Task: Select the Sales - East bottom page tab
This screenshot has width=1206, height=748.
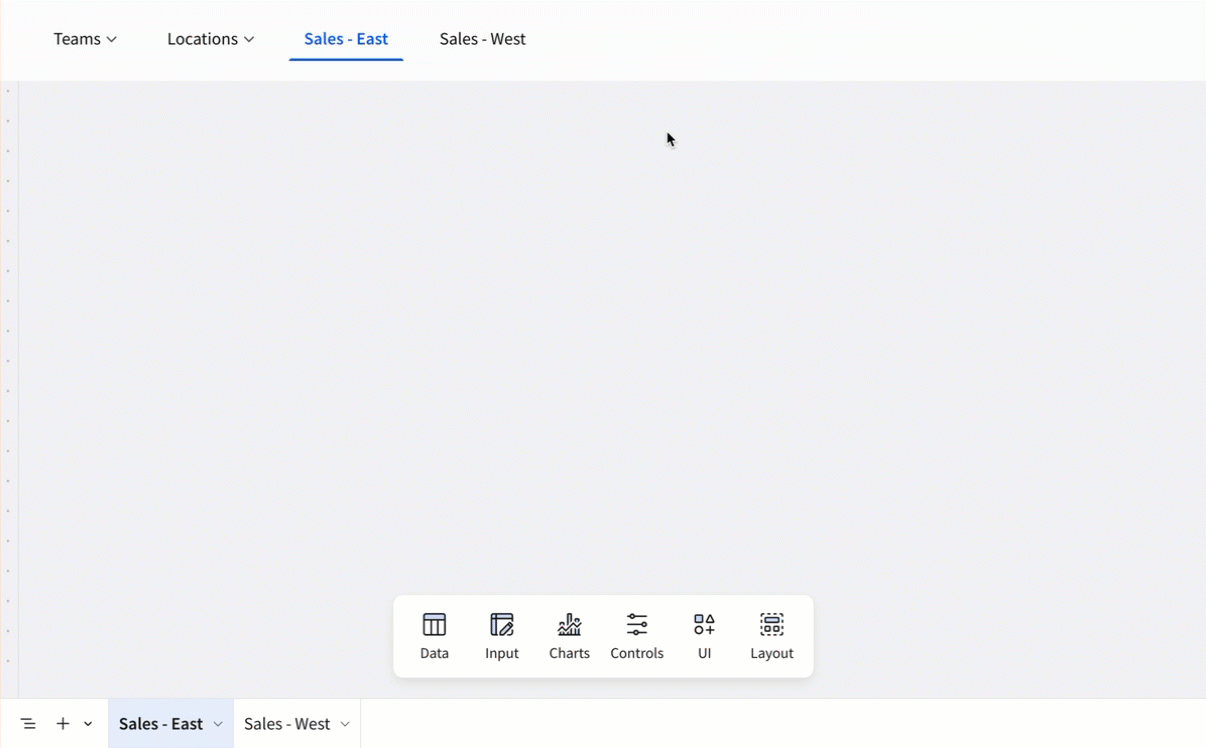Action: coord(160,724)
